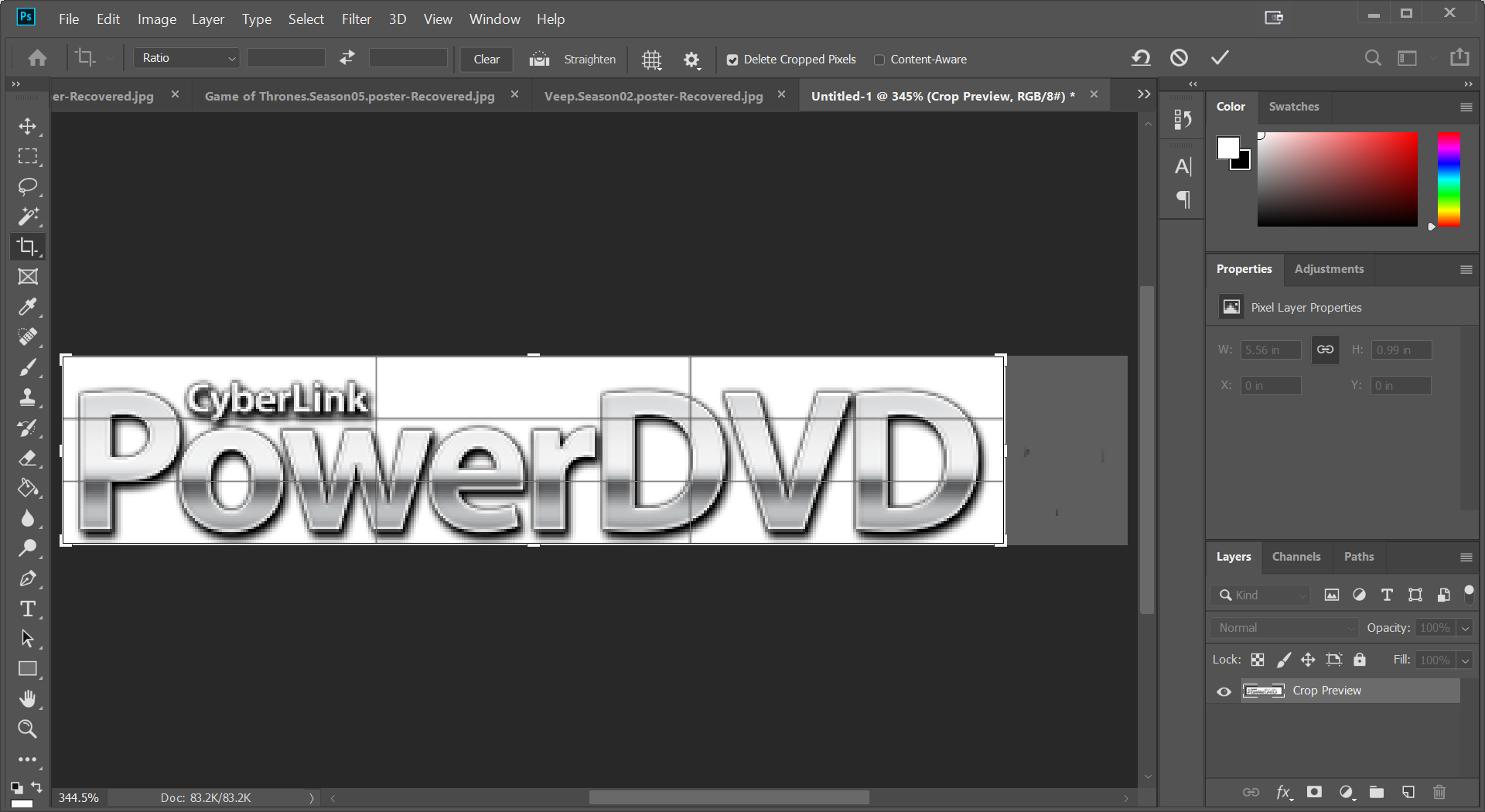Open the Paragraph panel icon
The width and height of the screenshot is (1485, 812).
(1183, 200)
